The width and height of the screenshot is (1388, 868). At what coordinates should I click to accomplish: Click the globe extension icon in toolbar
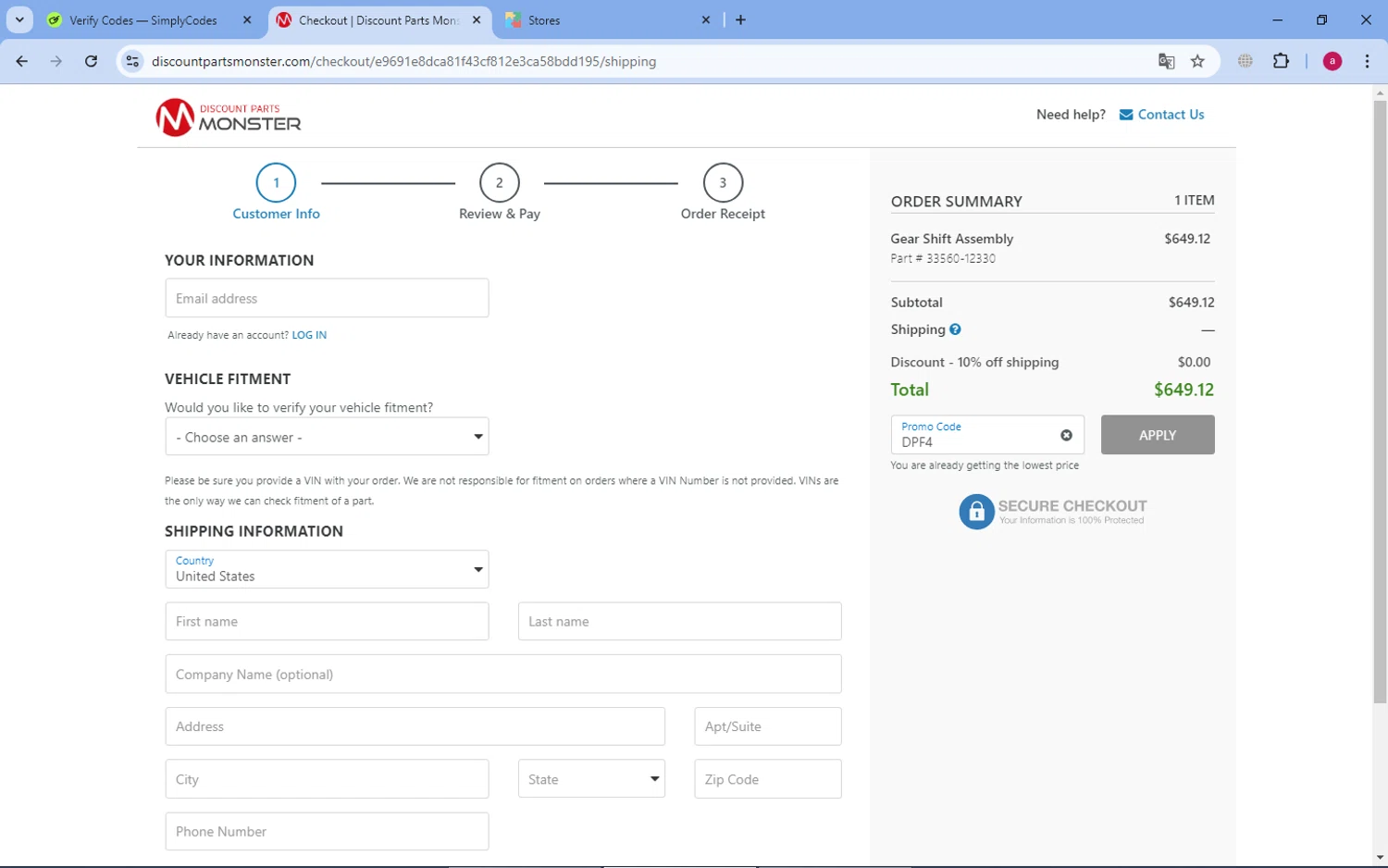1245,61
